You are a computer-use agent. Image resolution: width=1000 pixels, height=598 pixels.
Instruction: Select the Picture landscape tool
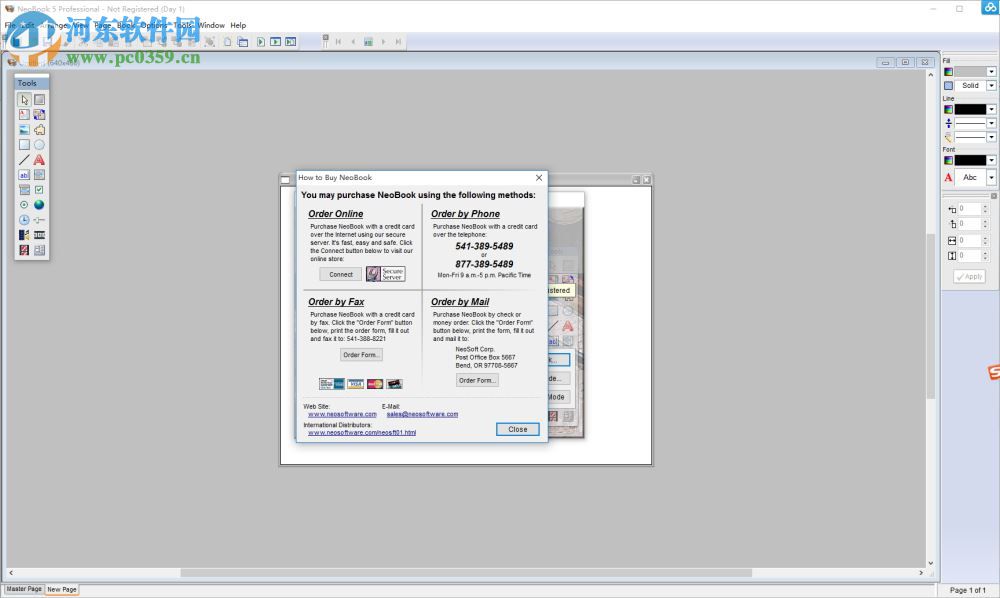(24, 130)
